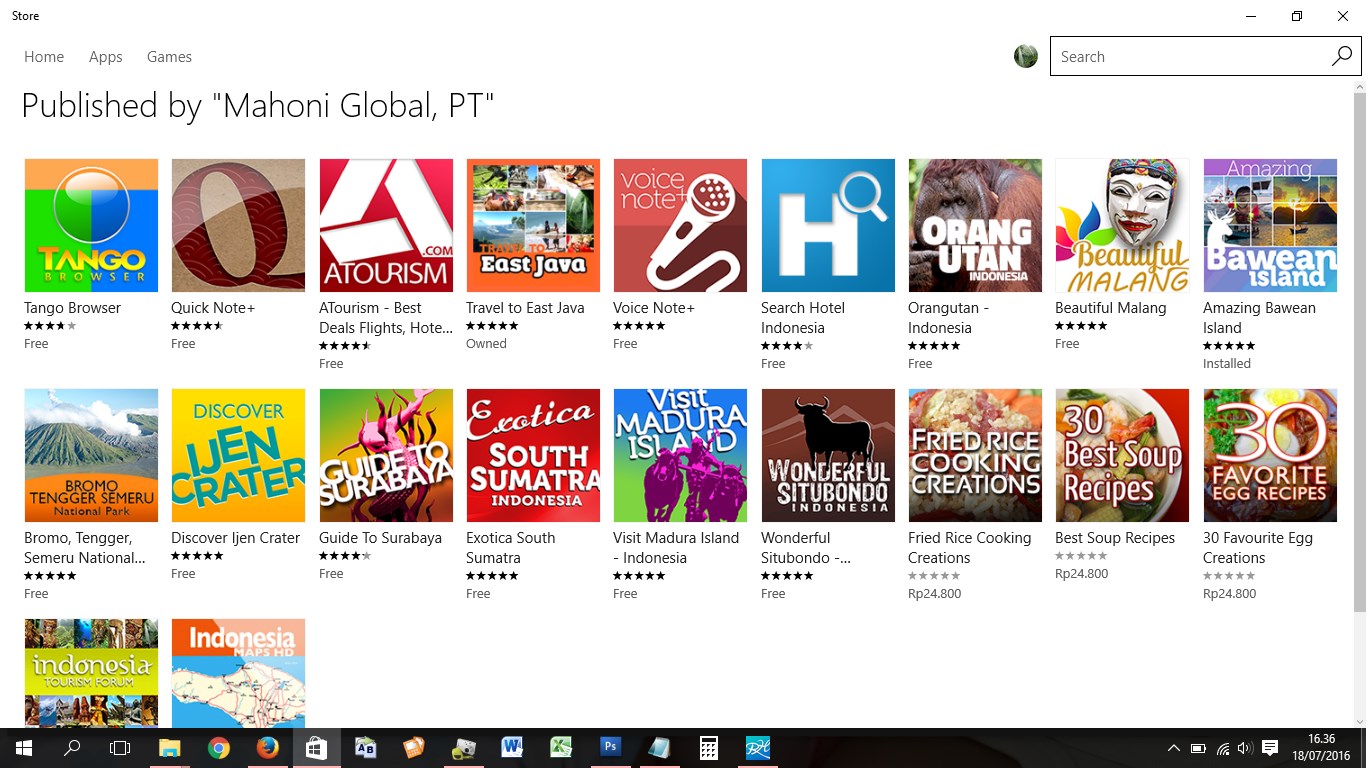Click the 30 Best Soup Recipes icon

tap(1122, 455)
